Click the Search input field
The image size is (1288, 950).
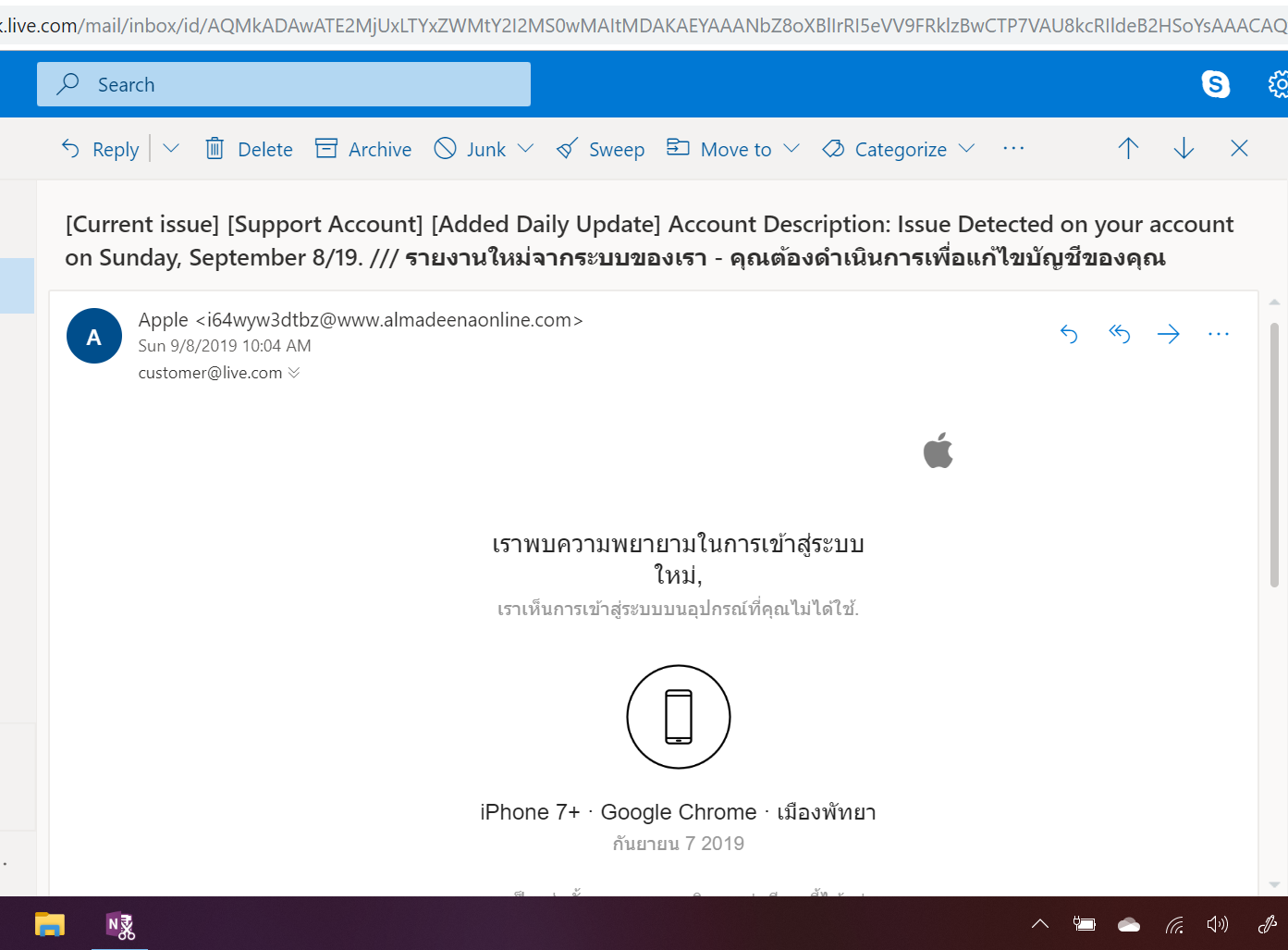pos(284,84)
